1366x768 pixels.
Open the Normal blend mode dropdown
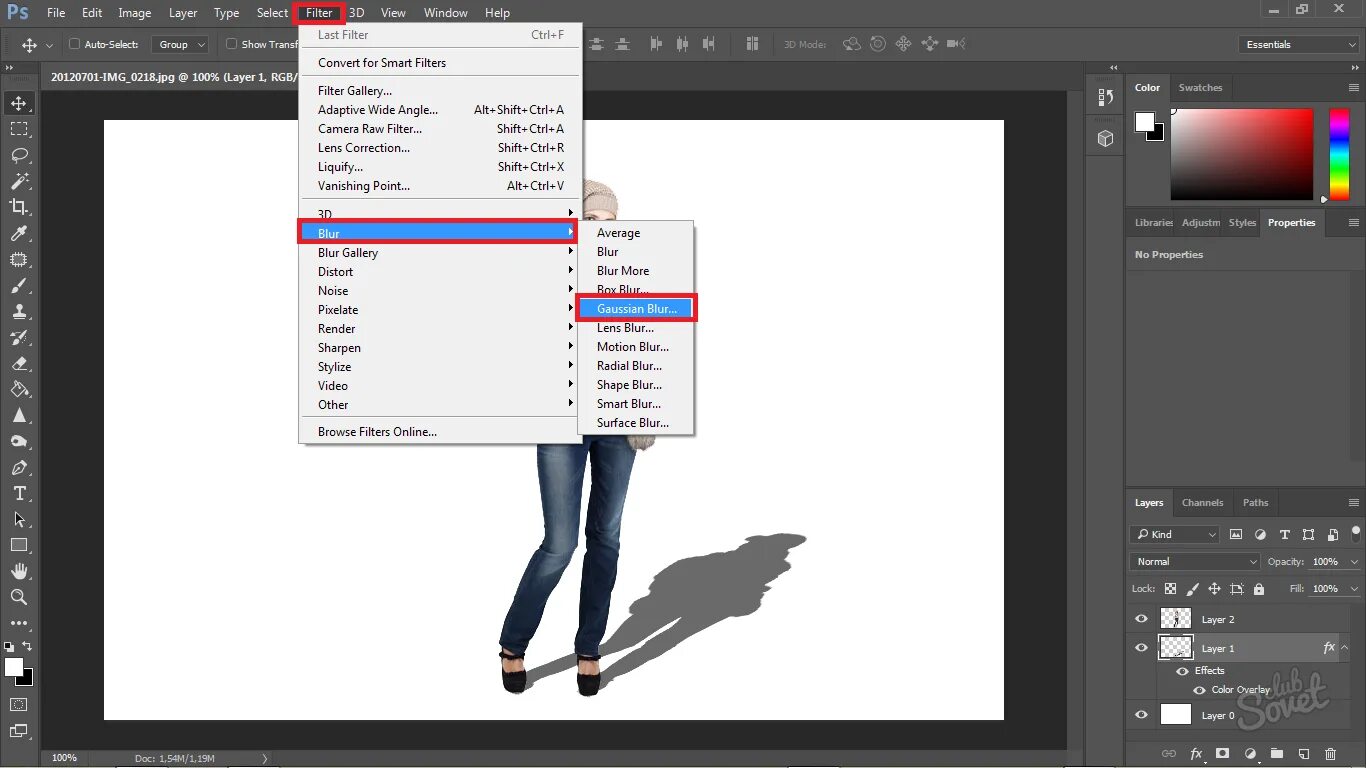[x=1195, y=562]
